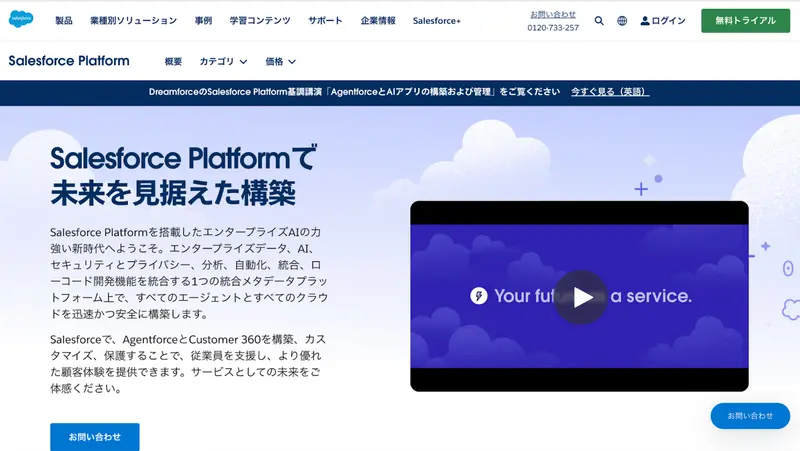Open the 事例 menu

[203, 21]
